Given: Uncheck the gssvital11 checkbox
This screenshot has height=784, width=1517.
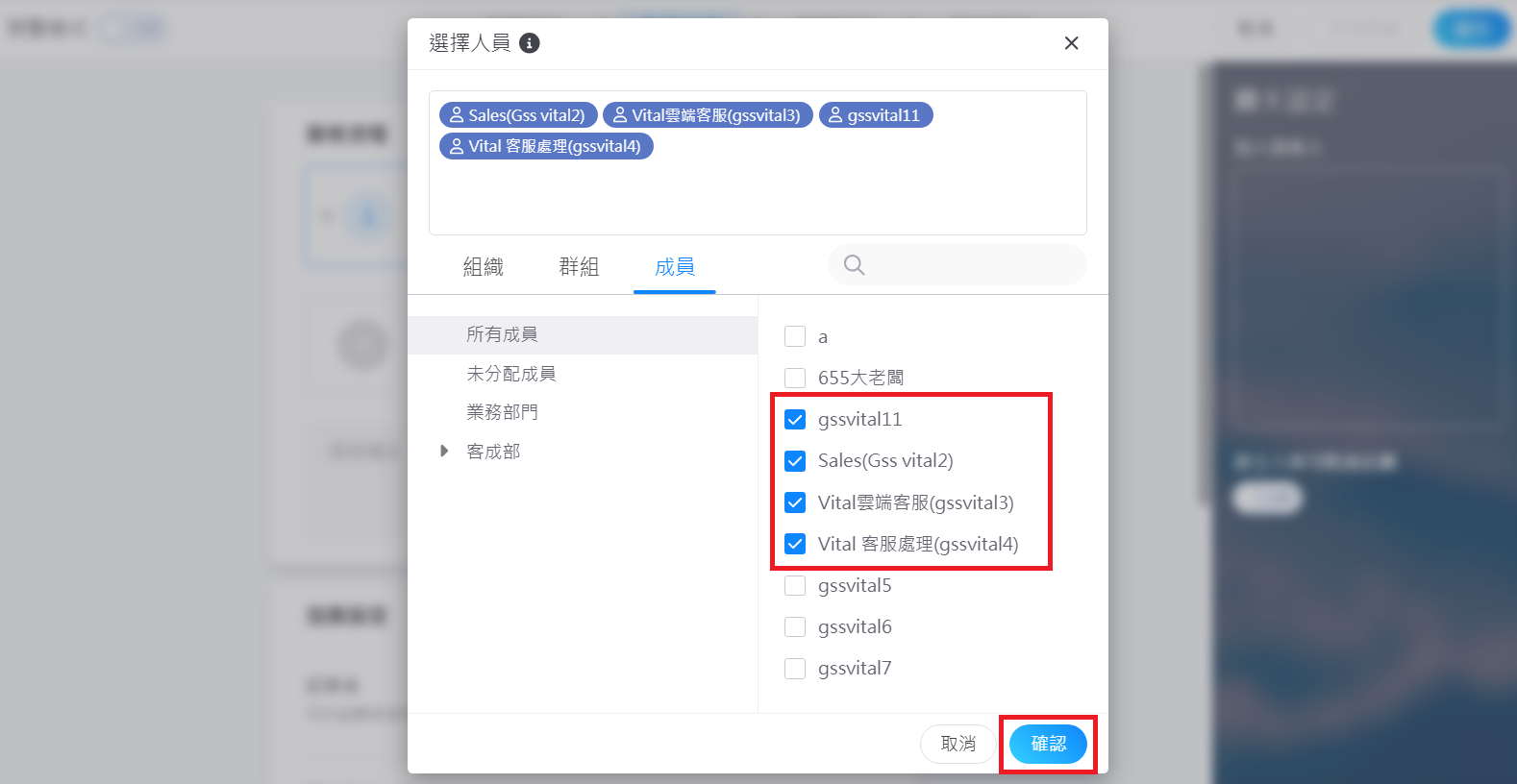Looking at the screenshot, I should coord(795,420).
